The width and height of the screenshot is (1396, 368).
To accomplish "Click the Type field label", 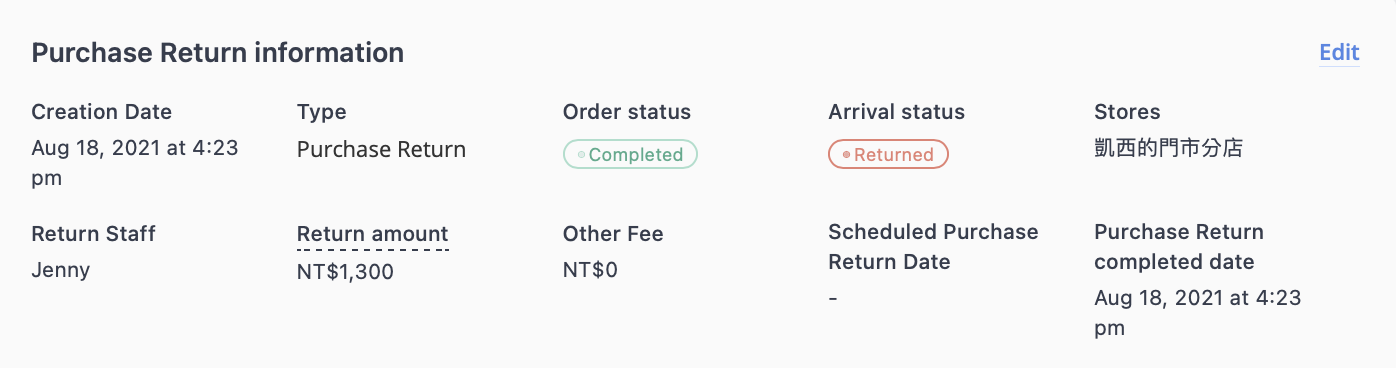I will pos(322,112).
